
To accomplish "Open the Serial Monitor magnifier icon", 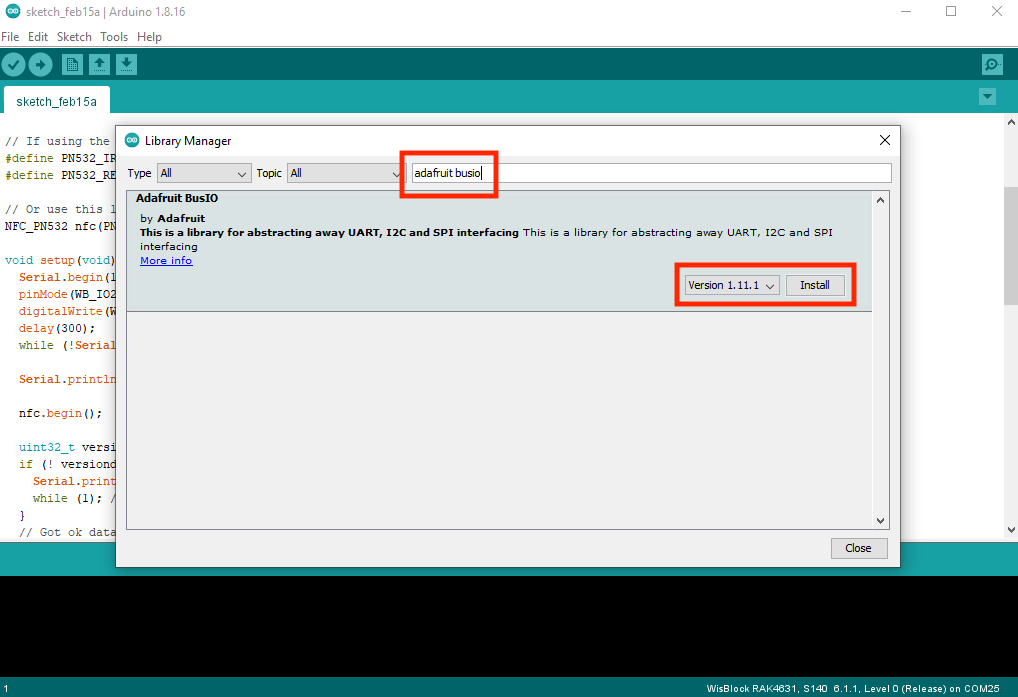I will click(x=992, y=64).
